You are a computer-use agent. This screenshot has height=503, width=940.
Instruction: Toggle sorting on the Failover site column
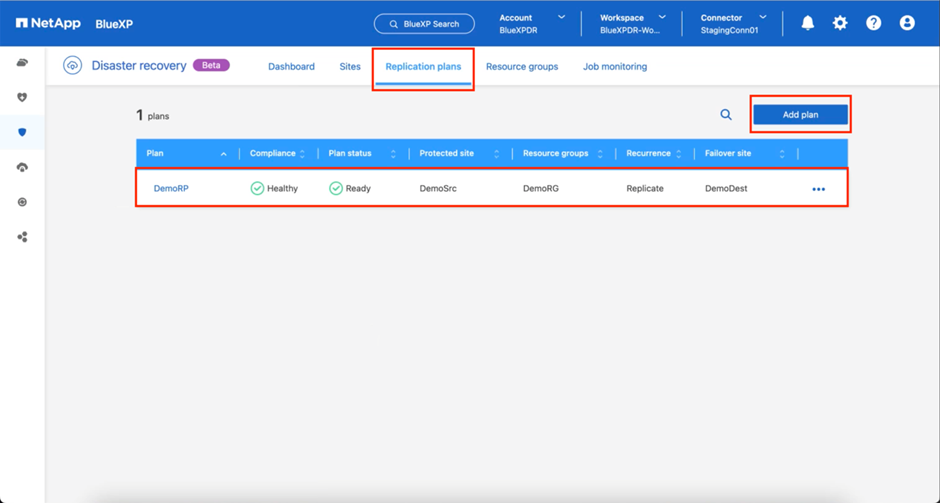tap(782, 154)
